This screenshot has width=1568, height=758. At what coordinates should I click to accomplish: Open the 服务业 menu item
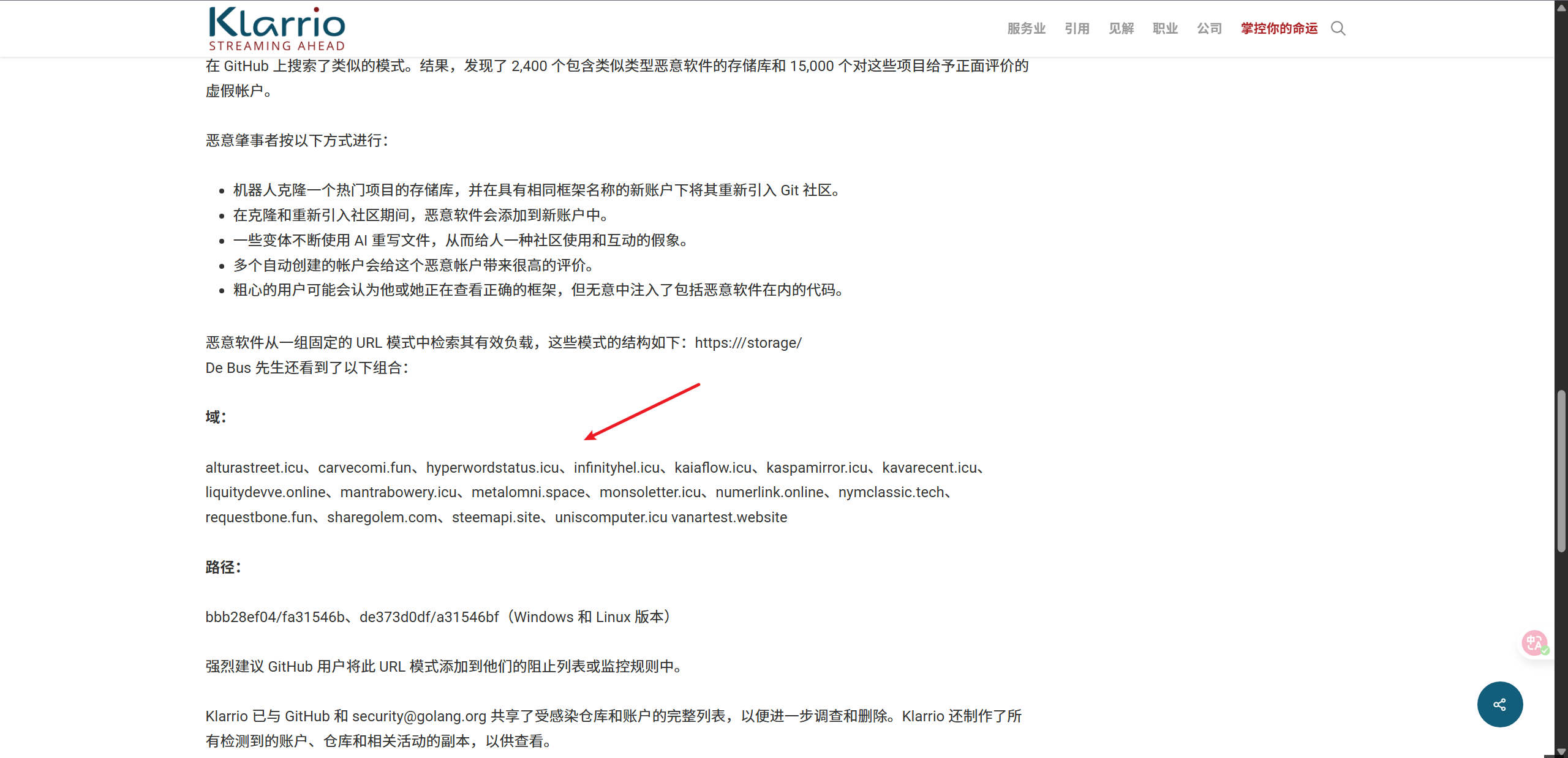click(1026, 28)
